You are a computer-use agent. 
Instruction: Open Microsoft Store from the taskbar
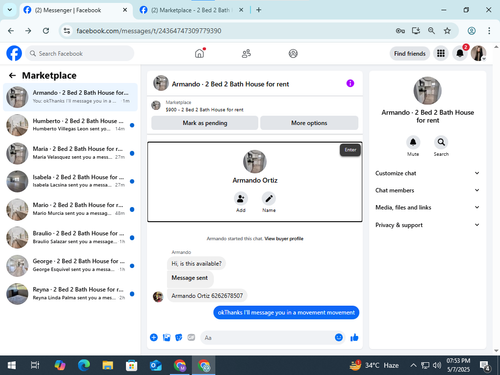point(132,365)
